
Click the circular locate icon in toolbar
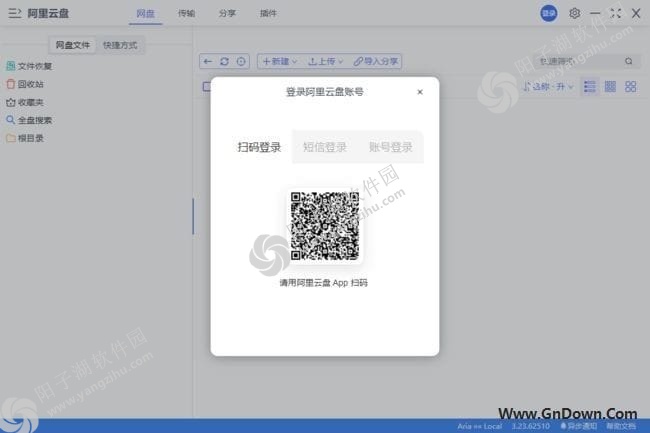241,61
